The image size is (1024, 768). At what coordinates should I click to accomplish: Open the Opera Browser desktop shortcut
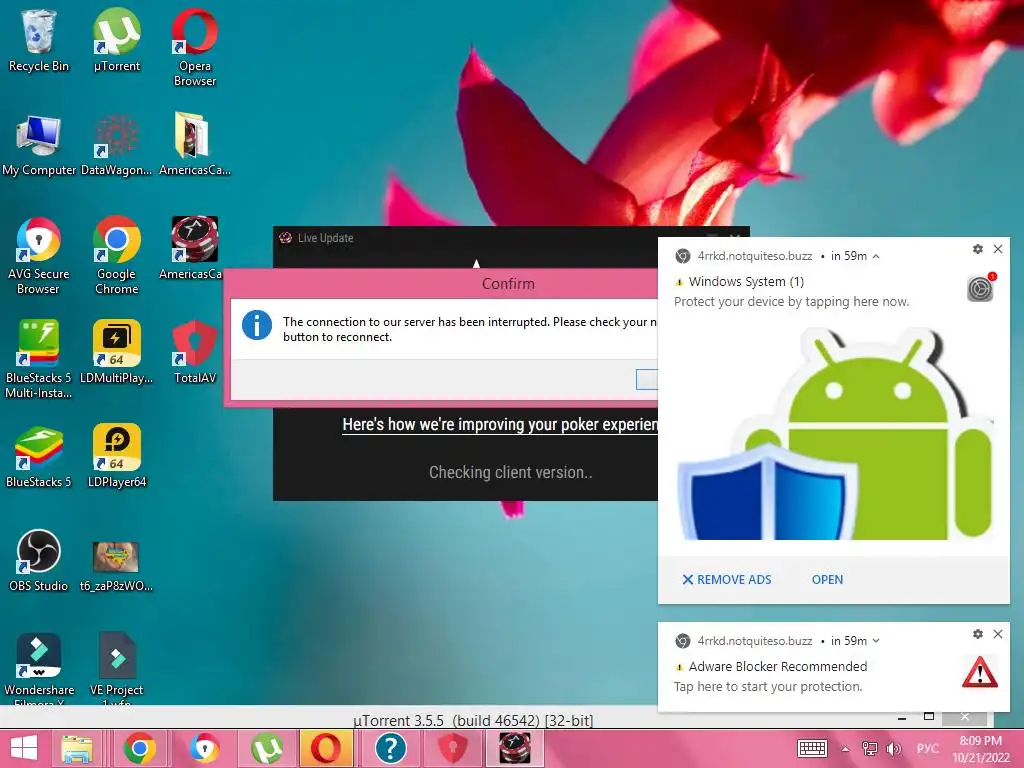point(195,47)
